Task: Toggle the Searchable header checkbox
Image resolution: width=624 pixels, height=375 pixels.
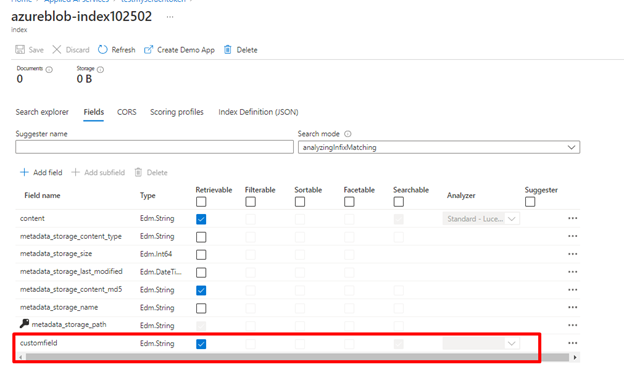Action: [398, 202]
